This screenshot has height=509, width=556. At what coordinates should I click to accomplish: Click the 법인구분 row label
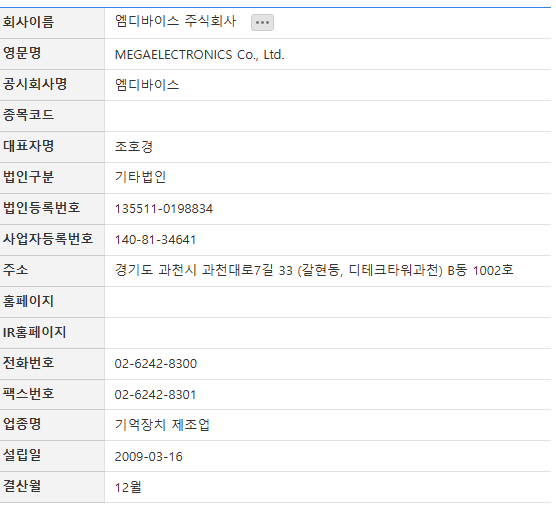coord(28,177)
